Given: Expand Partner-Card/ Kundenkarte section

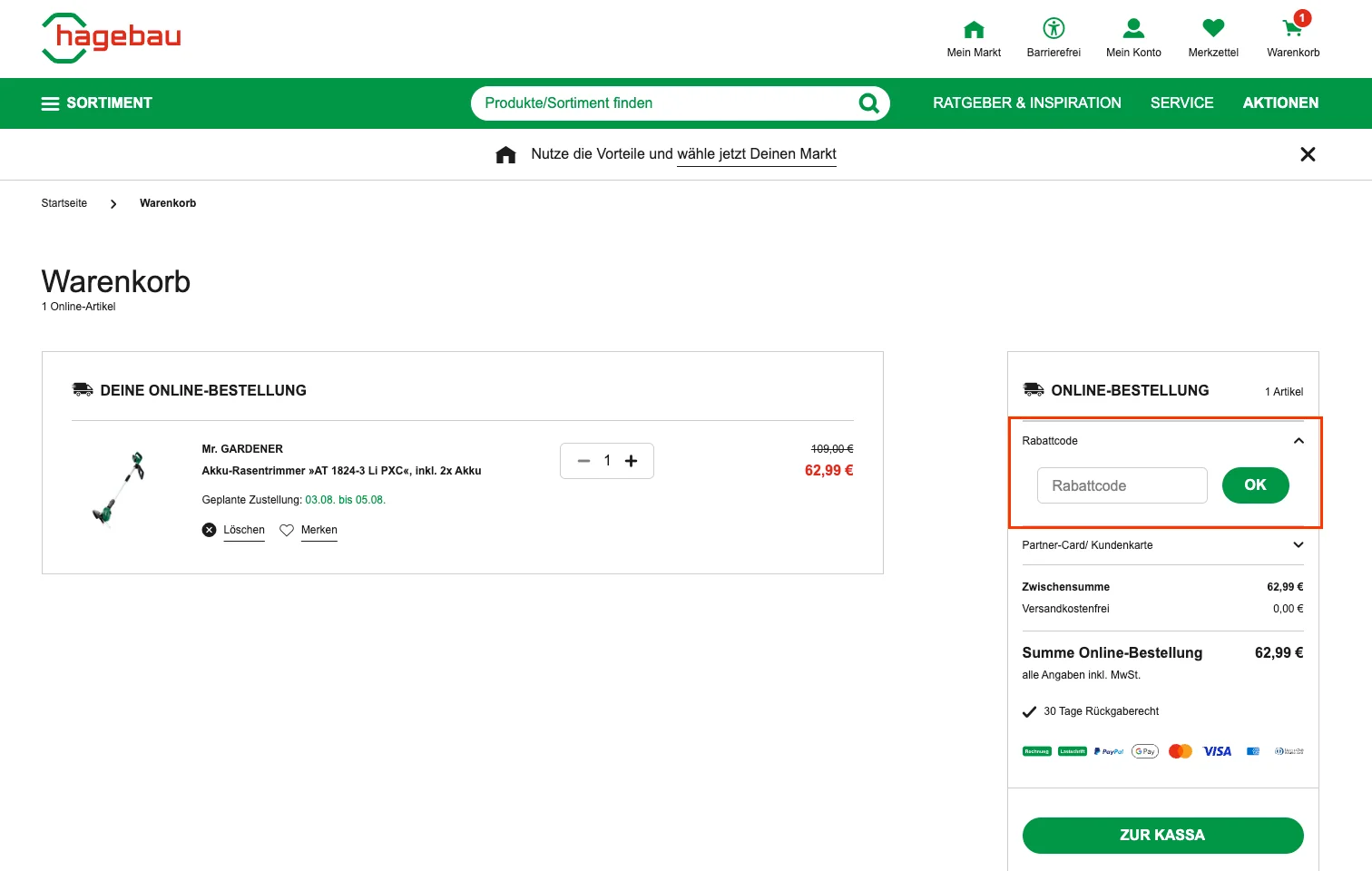Looking at the screenshot, I should (1163, 545).
